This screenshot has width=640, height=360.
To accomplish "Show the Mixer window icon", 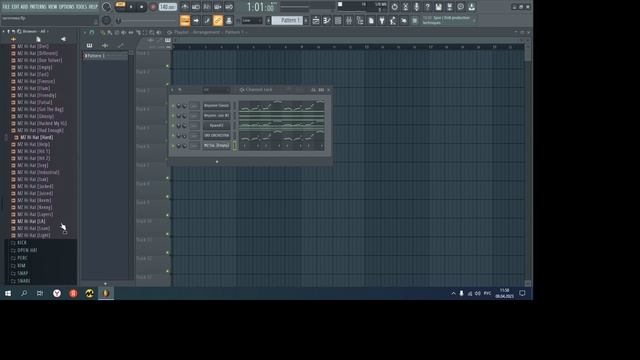I will click(349, 20).
